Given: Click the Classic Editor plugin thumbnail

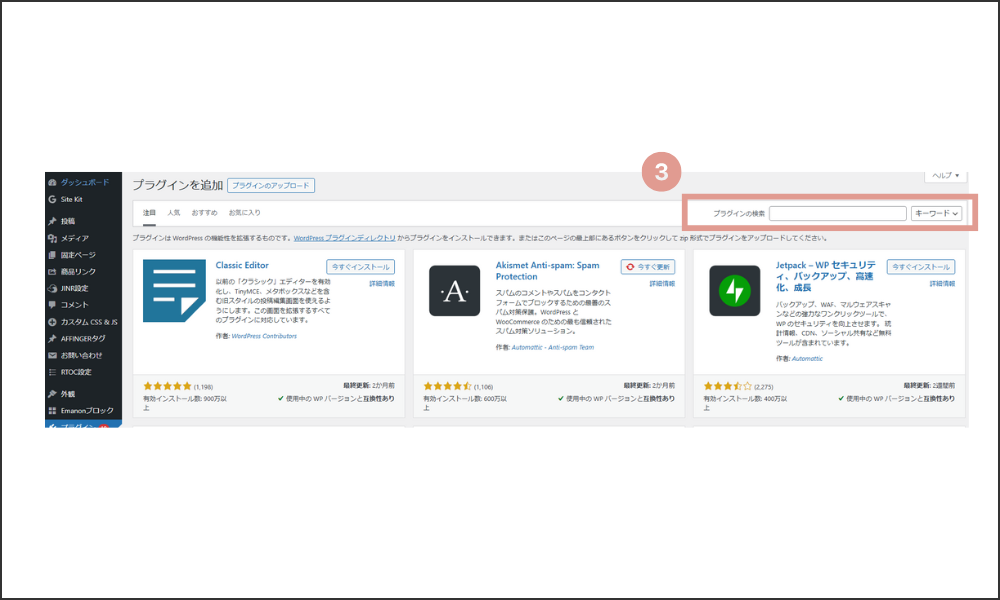Looking at the screenshot, I should tap(174, 291).
